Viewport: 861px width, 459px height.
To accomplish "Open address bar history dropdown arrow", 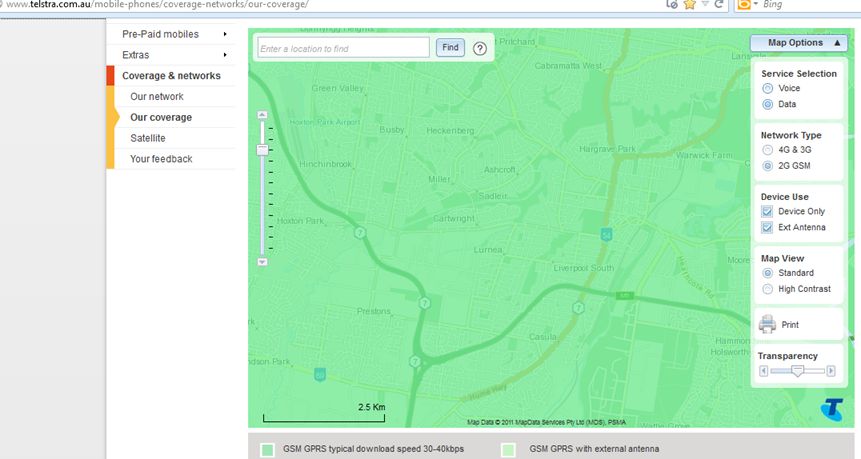I will [x=706, y=4].
